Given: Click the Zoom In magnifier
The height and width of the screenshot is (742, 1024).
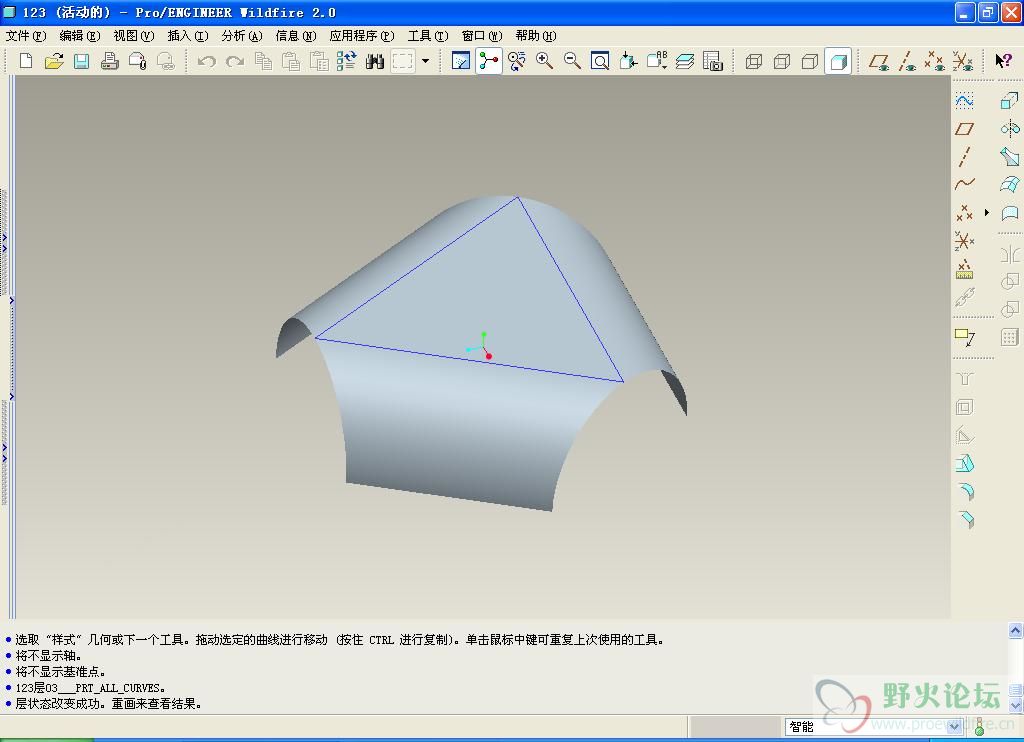Looking at the screenshot, I should point(544,61).
